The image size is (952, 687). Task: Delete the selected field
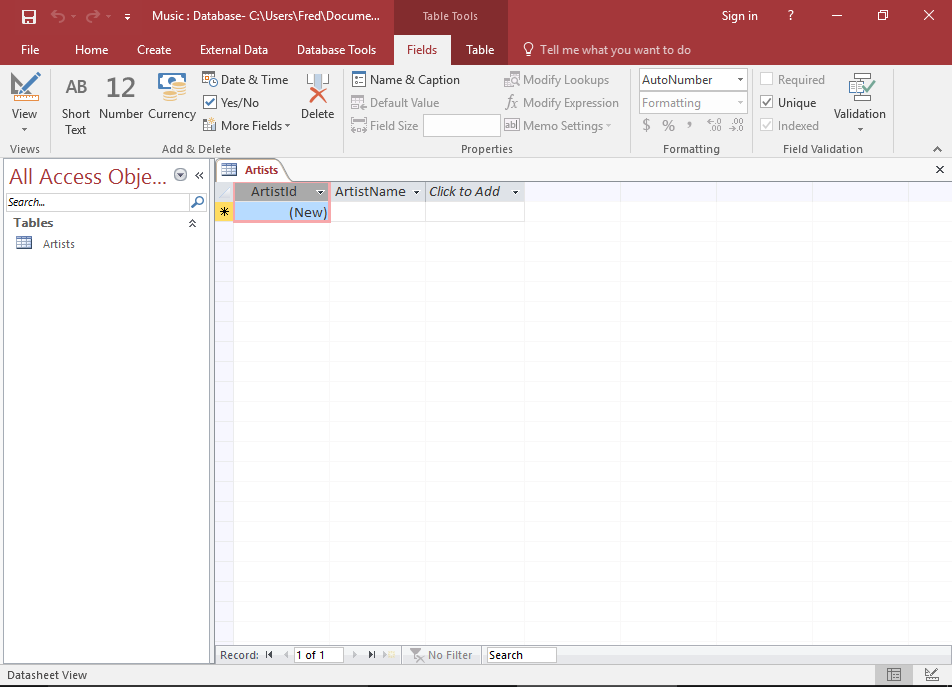point(318,97)
